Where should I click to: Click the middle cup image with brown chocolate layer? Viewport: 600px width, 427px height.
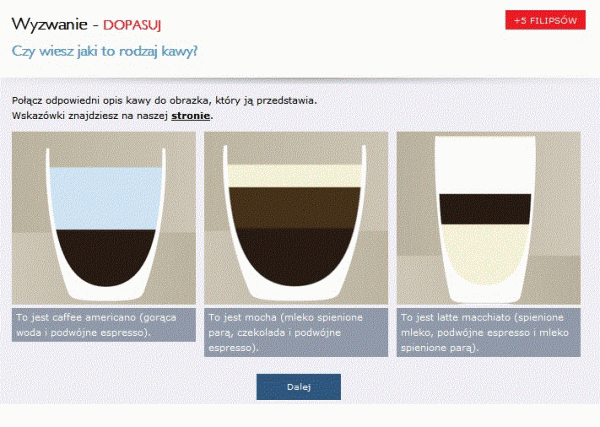(296, 218)
